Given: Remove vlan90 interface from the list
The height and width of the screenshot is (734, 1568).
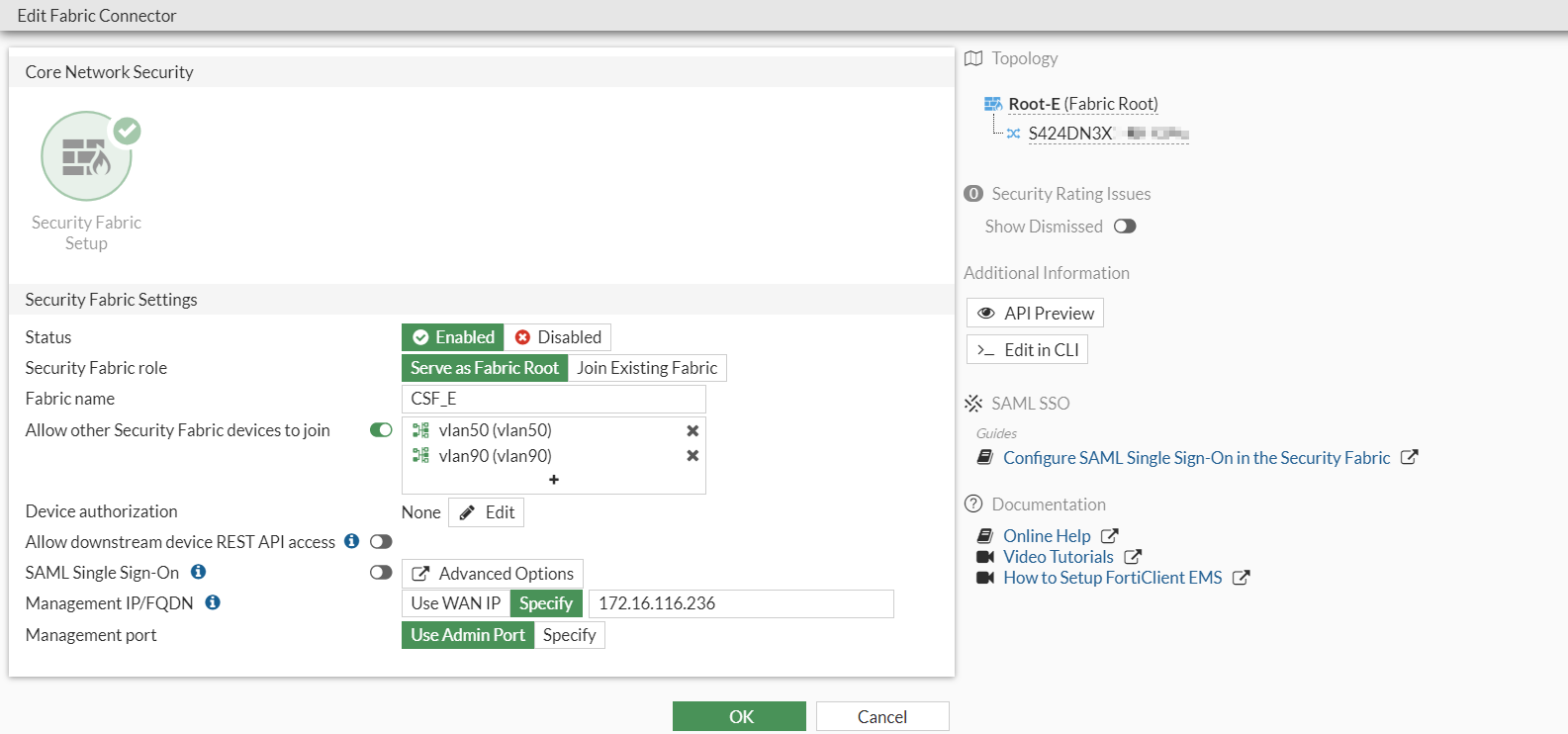Looking at the screenshot, I should coord(692,456).
